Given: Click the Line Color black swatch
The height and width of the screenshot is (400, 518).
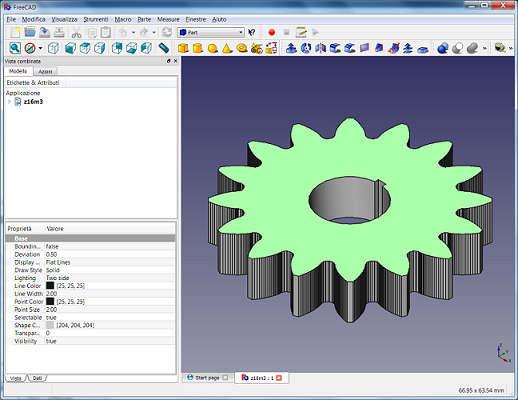Looking at the screenshot, I should 50,286.
